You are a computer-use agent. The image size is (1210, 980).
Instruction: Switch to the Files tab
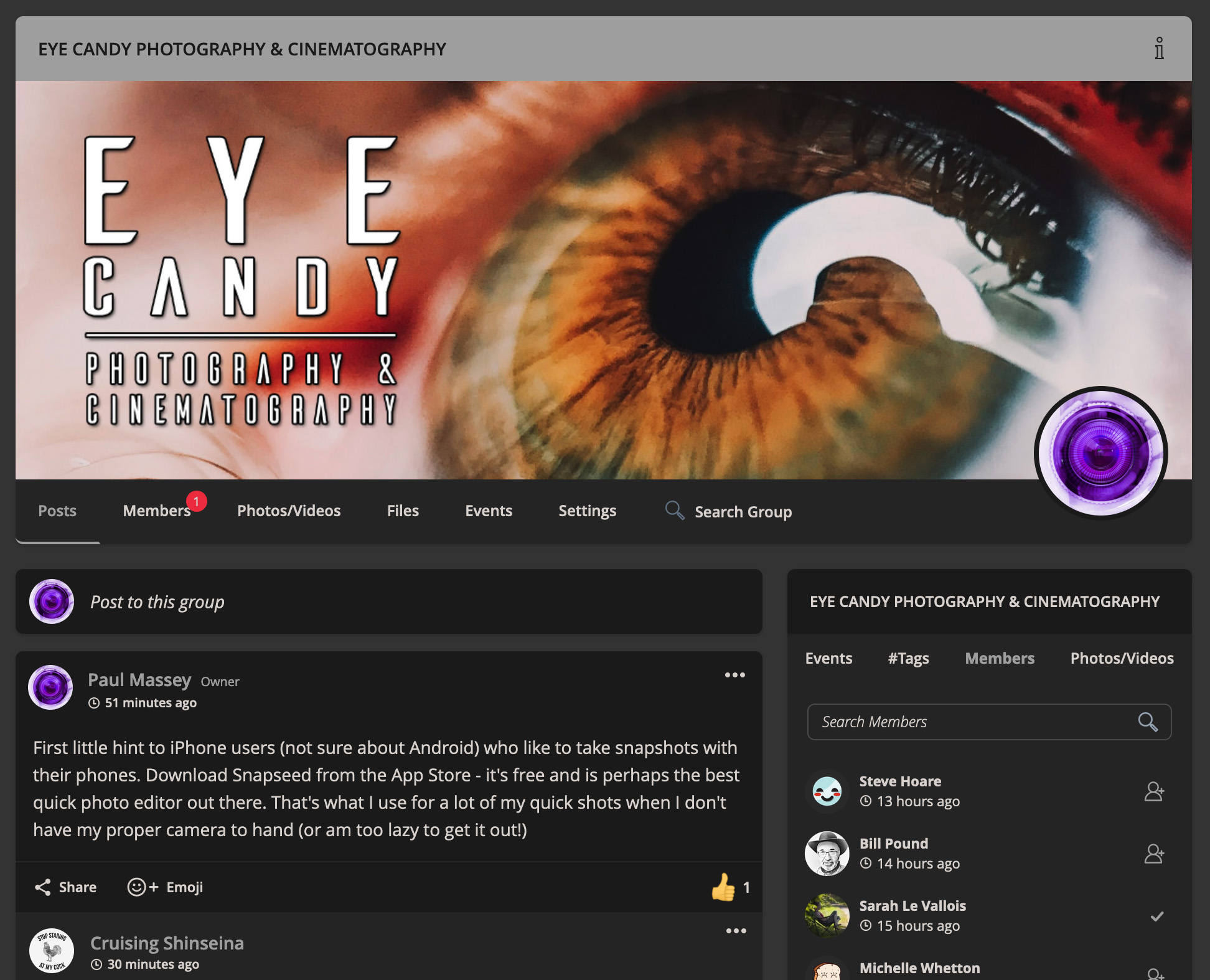403,511
